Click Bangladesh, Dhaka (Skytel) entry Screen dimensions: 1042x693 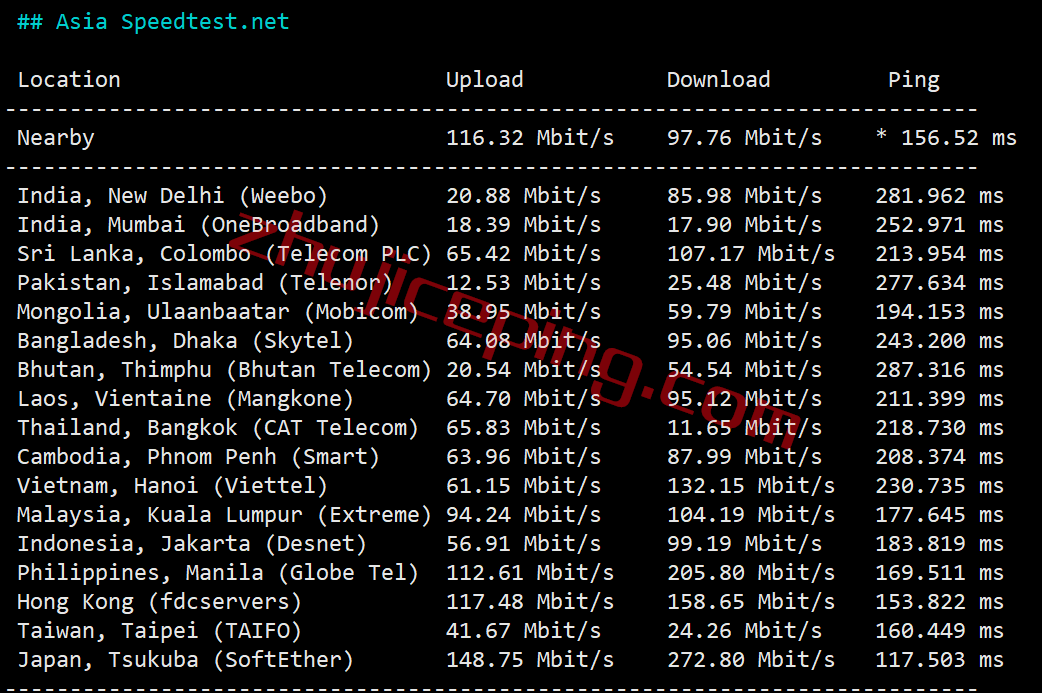click(185, 341)
